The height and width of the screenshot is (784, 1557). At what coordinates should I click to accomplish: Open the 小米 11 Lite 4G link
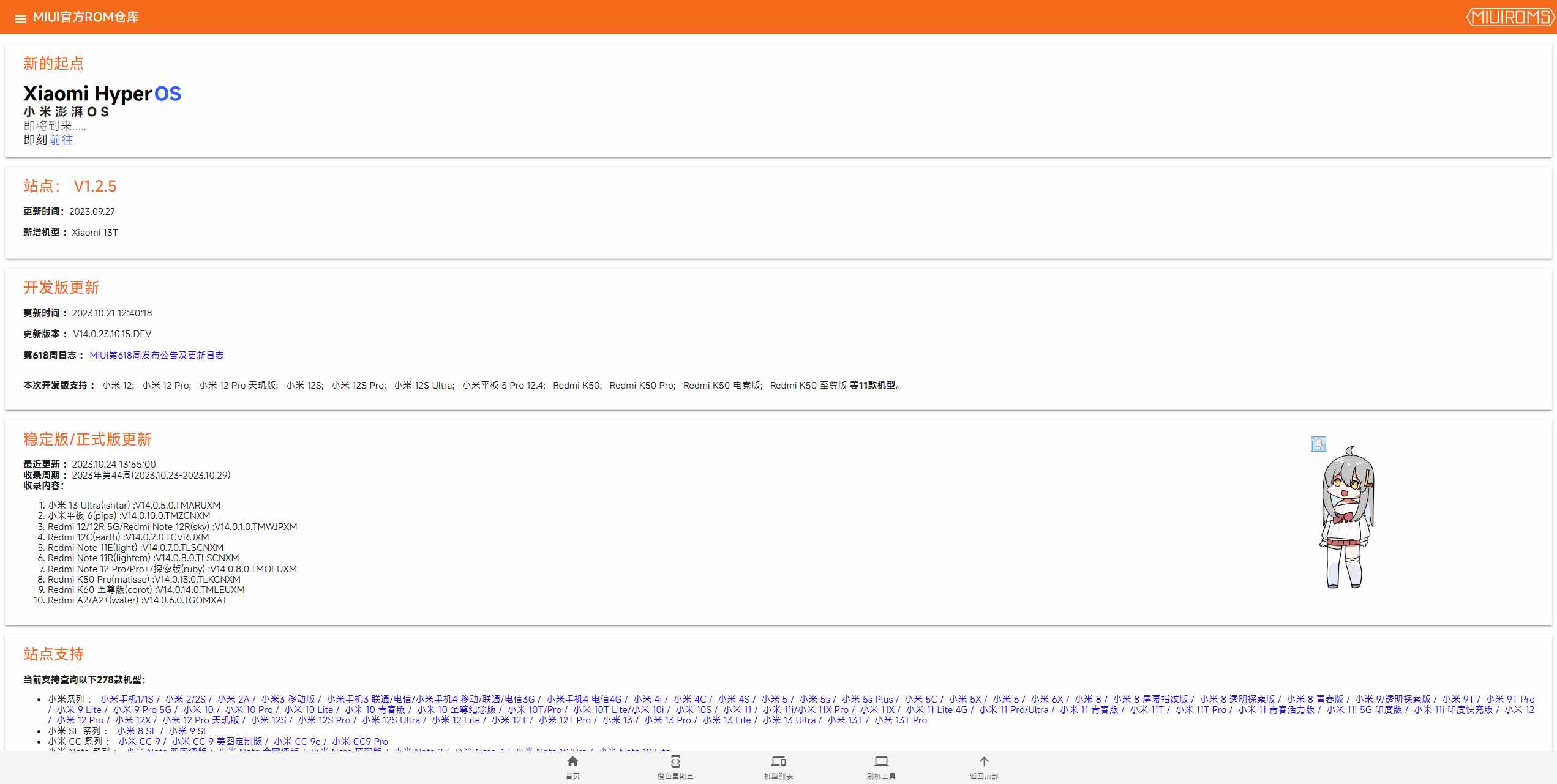pyautogui.click(x=936, y=710)
